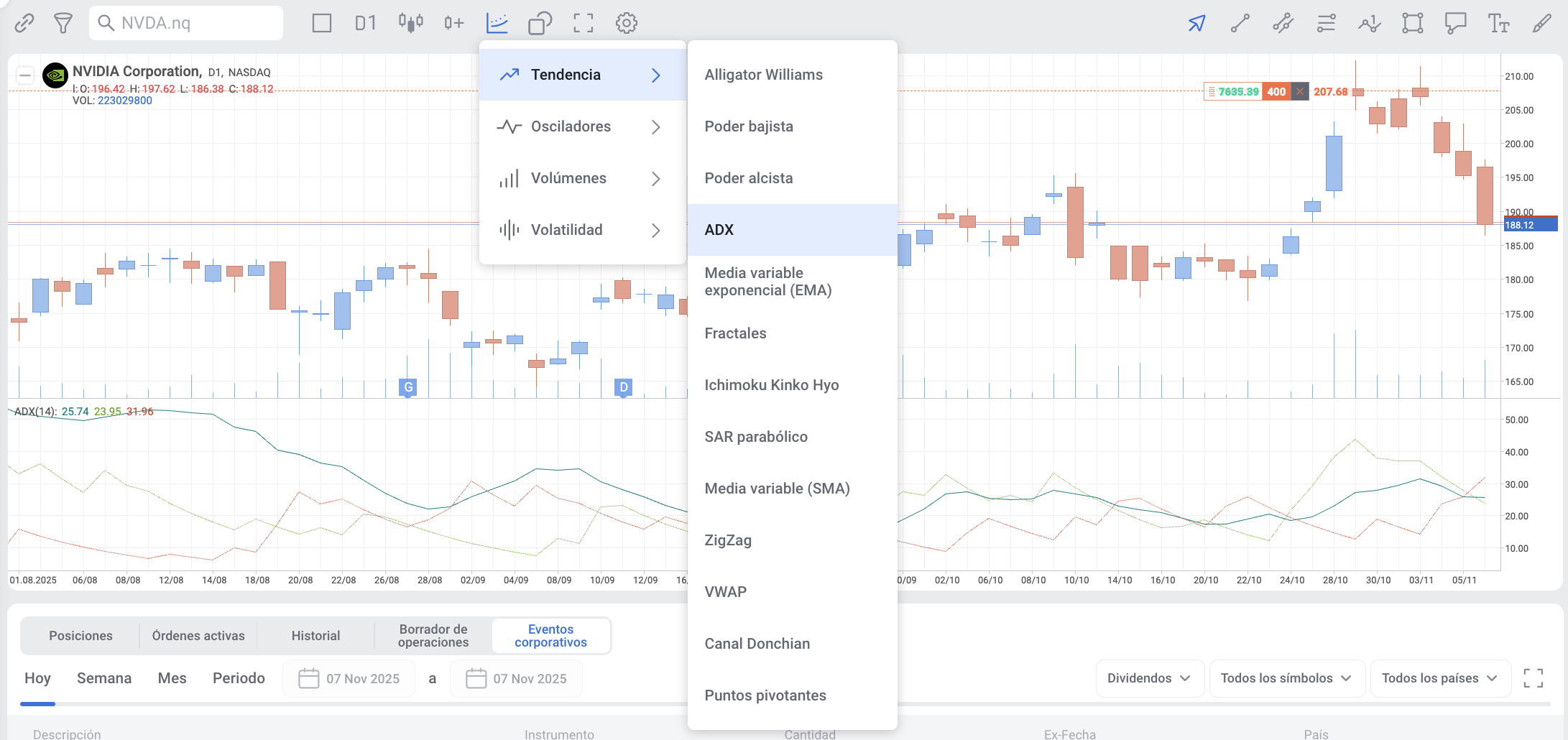Click the G event marker on chart
Viewport: 1568px width, 740px height.
point(408,387)
